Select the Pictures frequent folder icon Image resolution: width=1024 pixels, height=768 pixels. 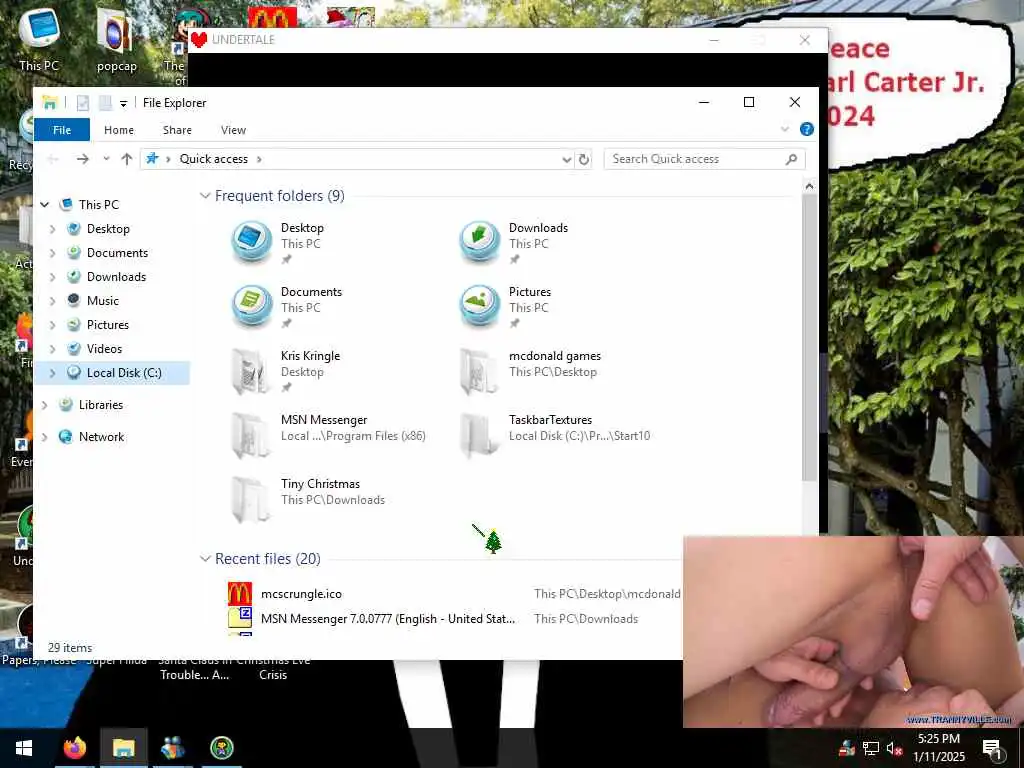click(480, 306)
